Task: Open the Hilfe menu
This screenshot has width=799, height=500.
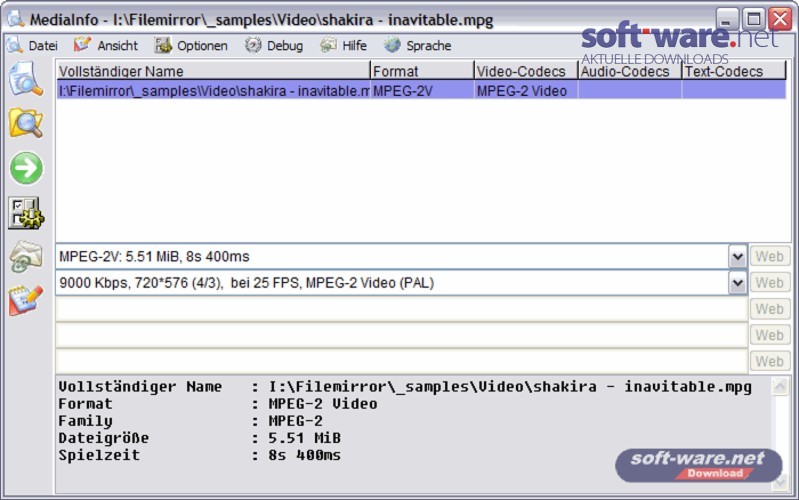Action: tap(343, 45)
